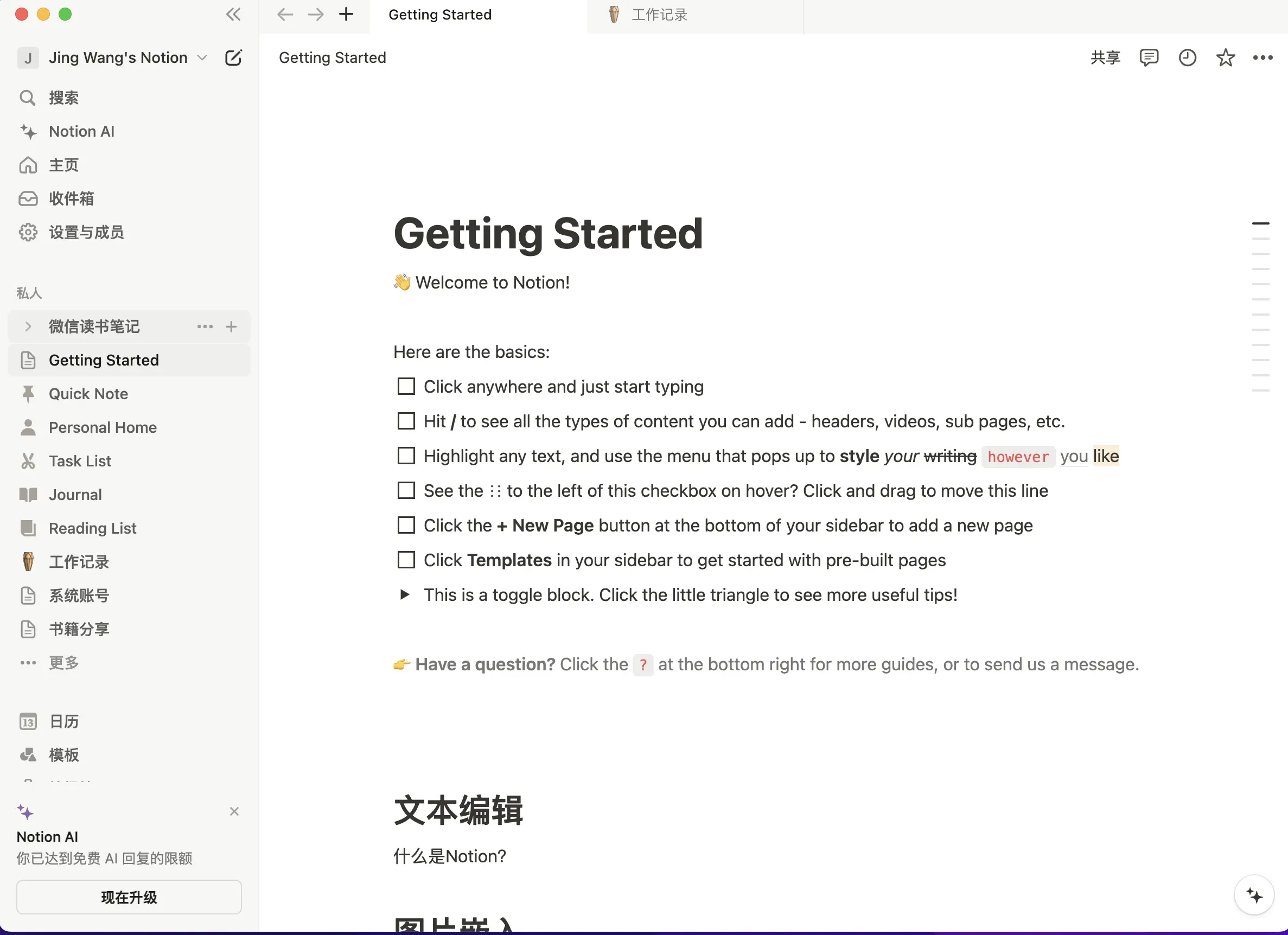This screenshot has width=1288, height=935.
Task: Open the Personal Home page
Action: (x=129, y=427)
